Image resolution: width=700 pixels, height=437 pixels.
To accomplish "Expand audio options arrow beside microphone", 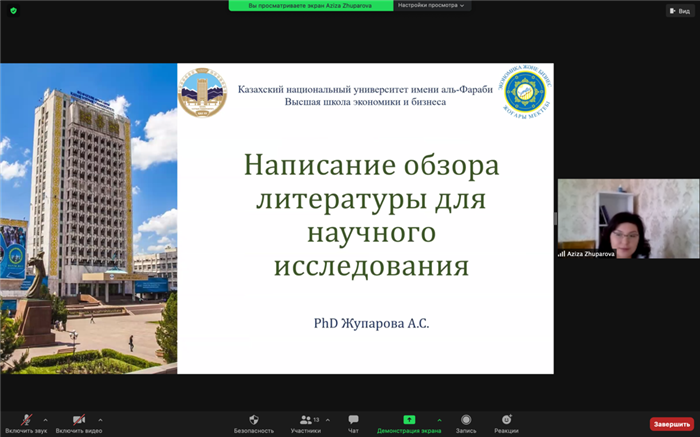I will point(45,420).
